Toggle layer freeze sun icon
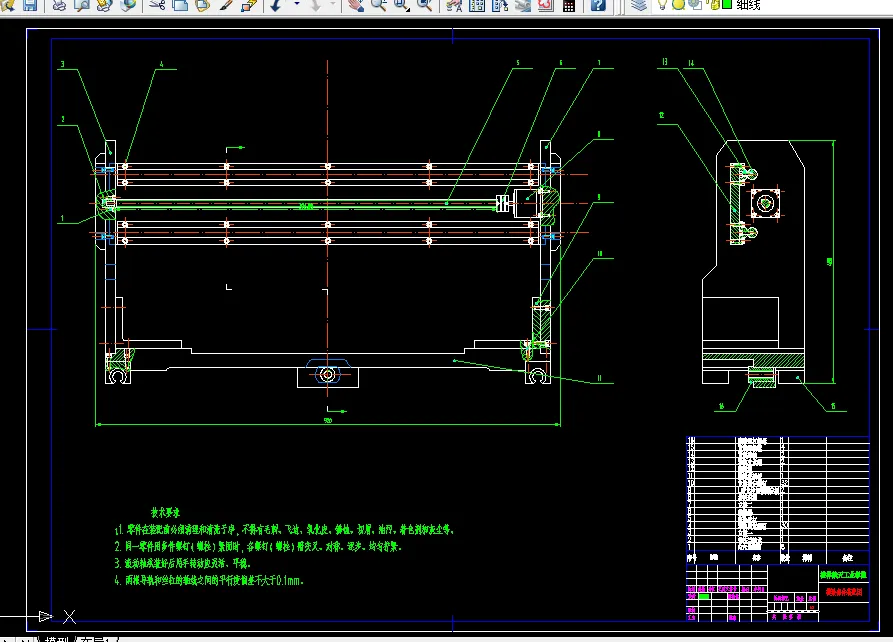Viewport: 893px width, 642px height. (678, 5)
